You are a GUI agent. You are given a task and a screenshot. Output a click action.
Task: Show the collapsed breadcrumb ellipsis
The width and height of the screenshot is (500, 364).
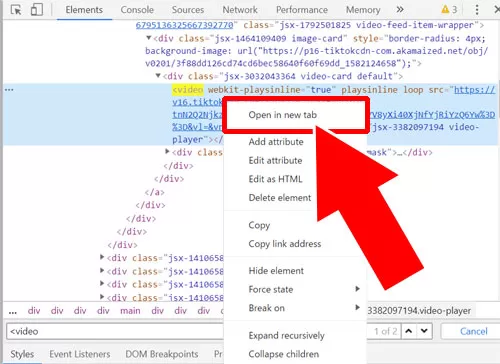(x=13, y=311)
